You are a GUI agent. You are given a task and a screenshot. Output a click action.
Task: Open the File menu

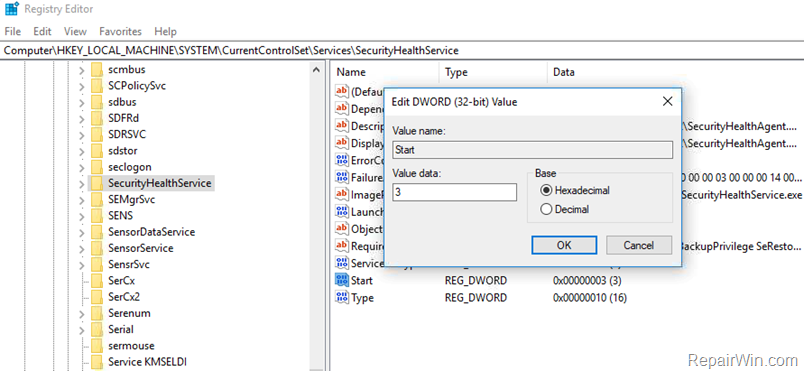[12, 31]
